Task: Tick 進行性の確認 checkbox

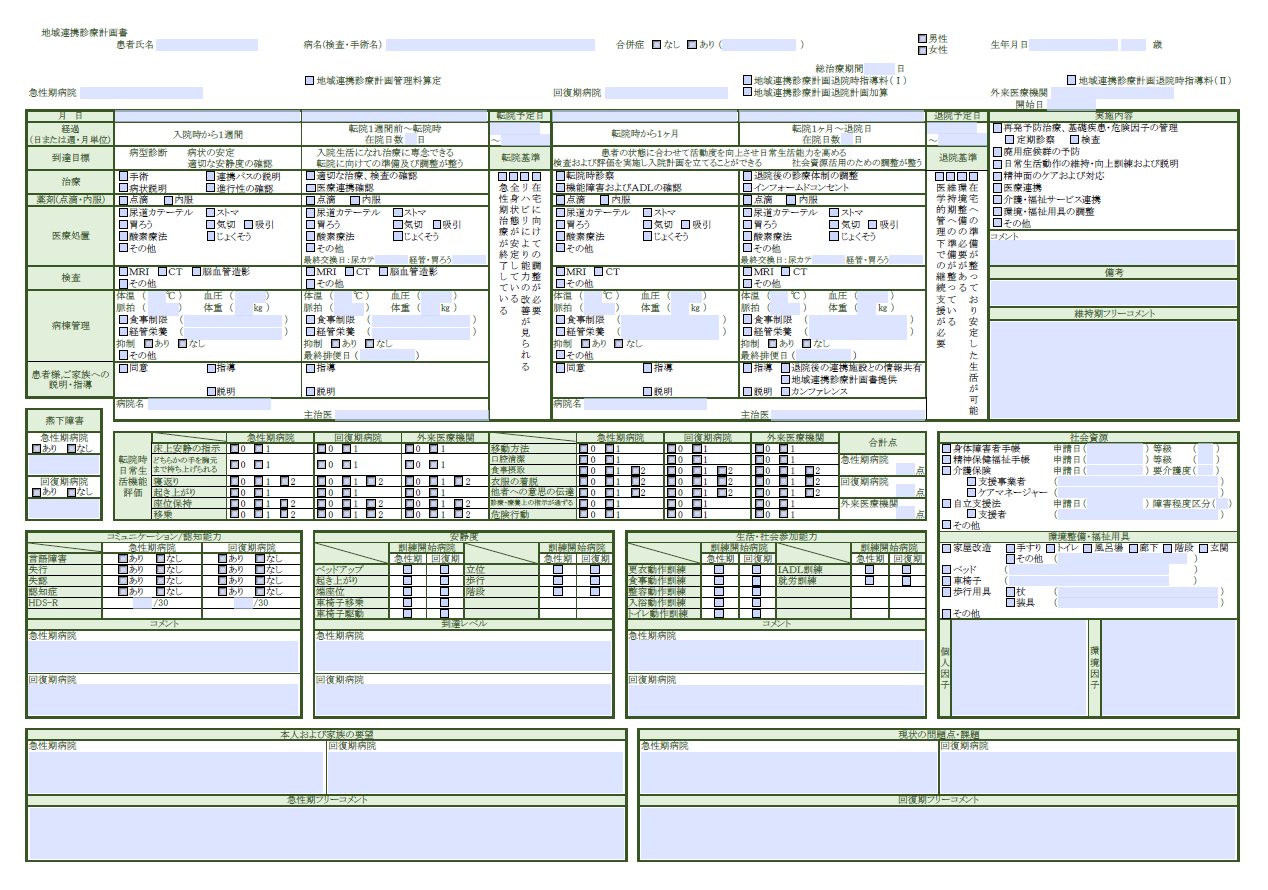Action: pos(210,188)
